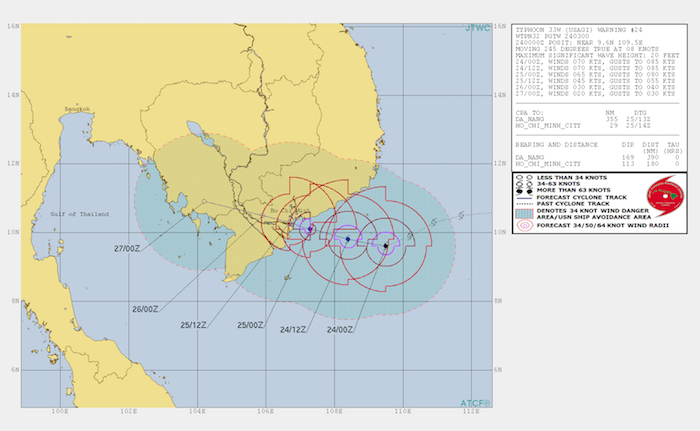Click the 'Less than 34 knots' legend symbol
Screen dimensions: 700x431
click(520, 177)
